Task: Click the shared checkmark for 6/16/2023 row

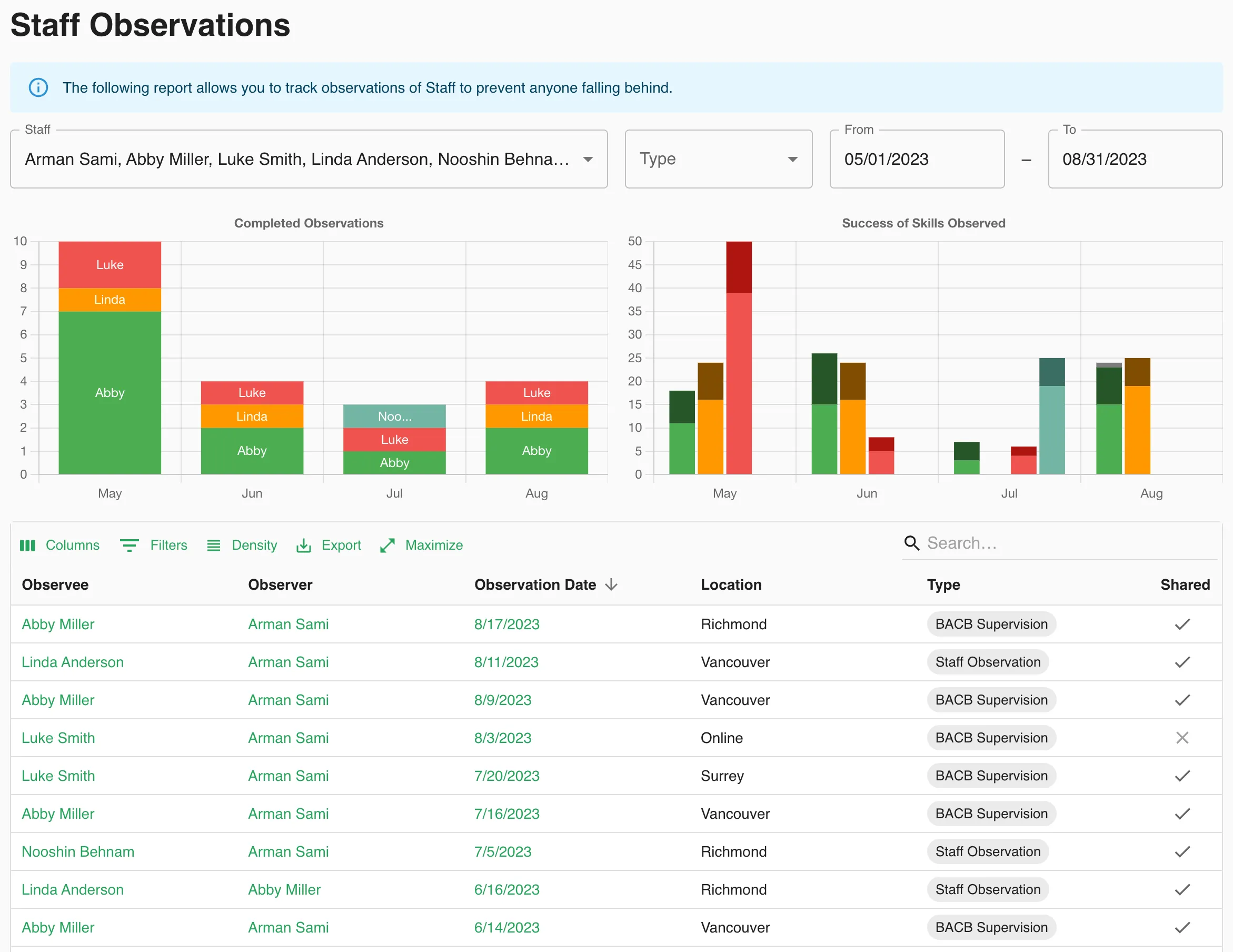Action: coord(1182,889)
